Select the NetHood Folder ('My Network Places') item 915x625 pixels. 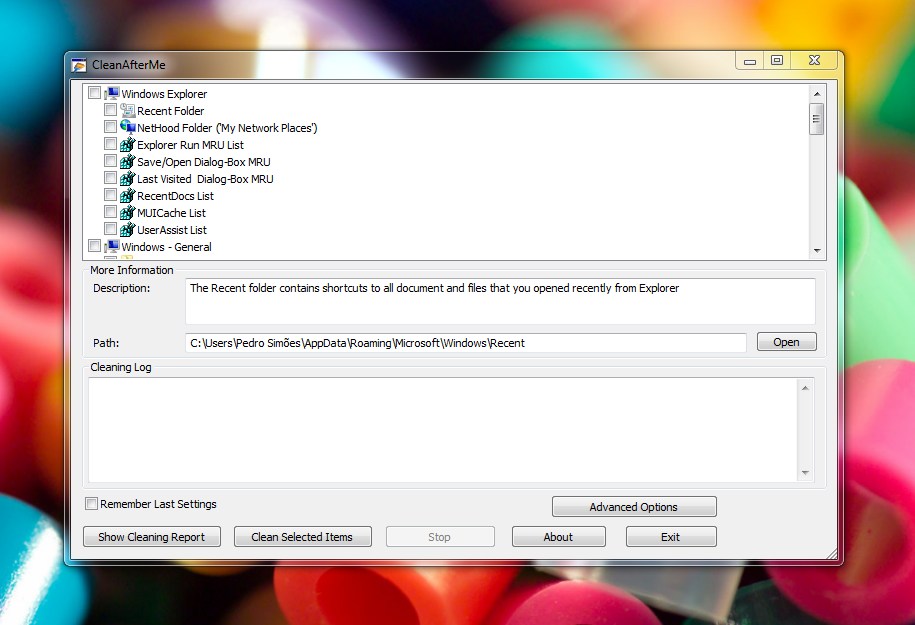tap(227, 128)
